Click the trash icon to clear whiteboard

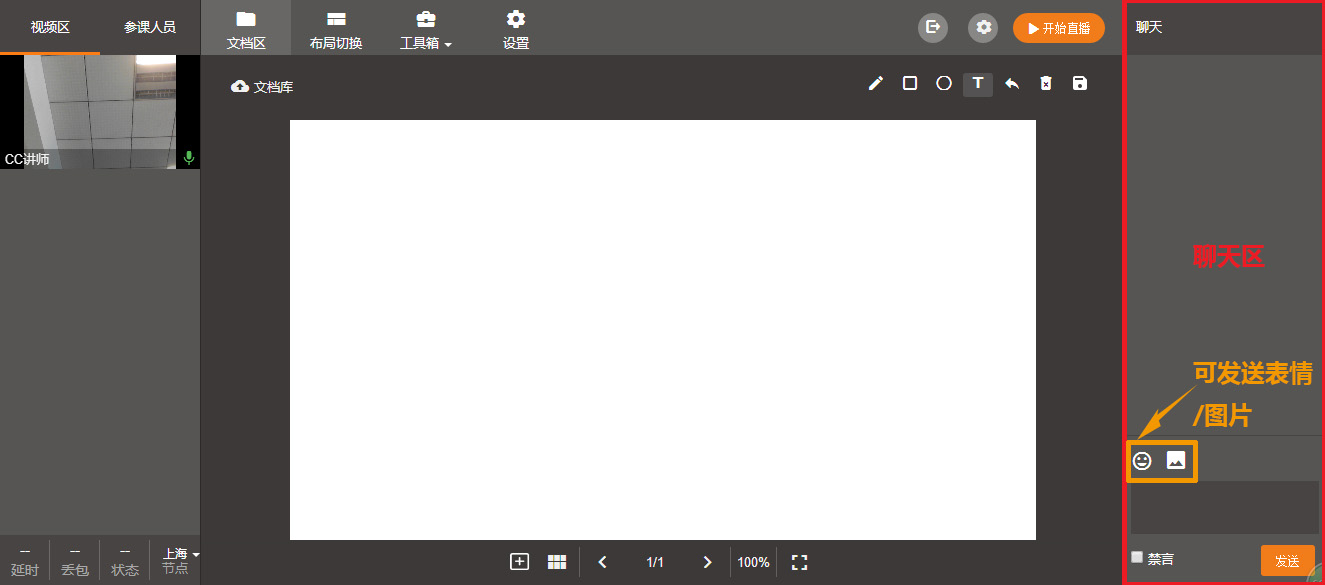click(x=1046, y=84)
